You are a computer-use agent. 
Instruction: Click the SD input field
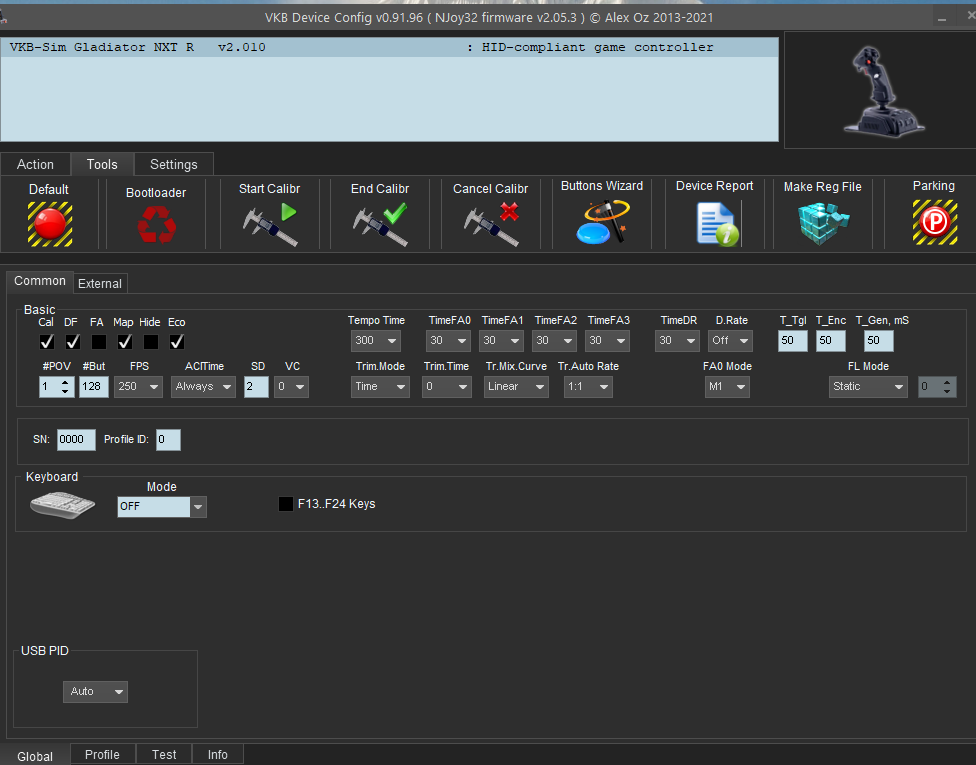click(x=256, y=387)
